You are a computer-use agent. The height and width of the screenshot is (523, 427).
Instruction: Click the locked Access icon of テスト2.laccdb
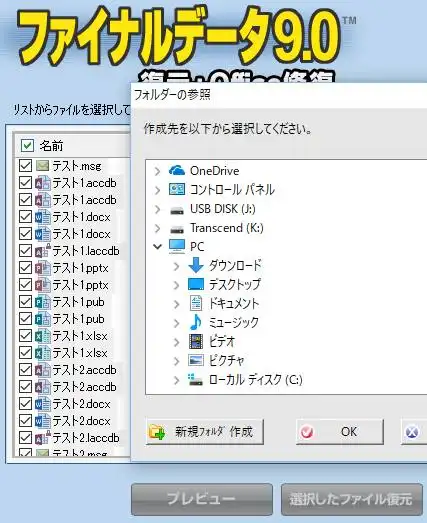43,437
